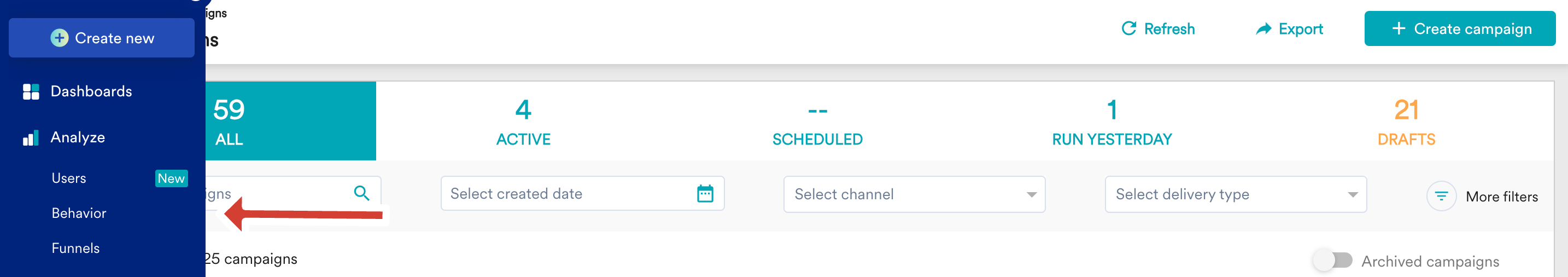Screen dimensions: 1568x277
Task: Select the RUN YESTERDAY tab
Action: click(1111, 122)
